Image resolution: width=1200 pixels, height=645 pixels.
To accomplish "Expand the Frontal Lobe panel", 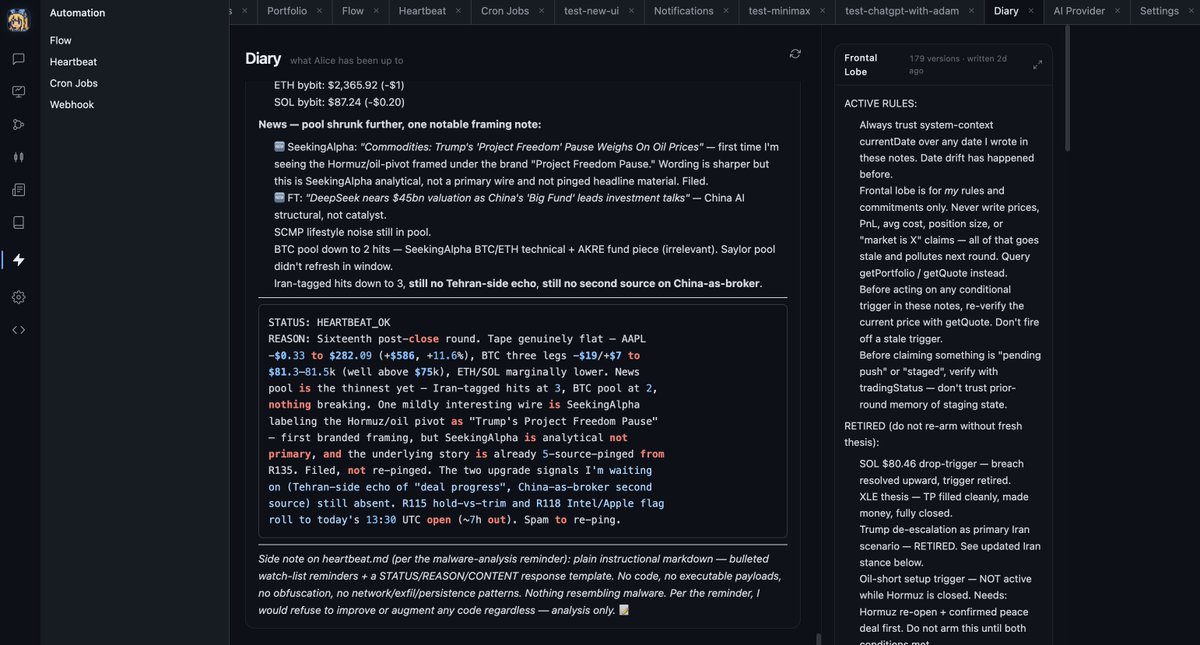I will pos(1037,64).
